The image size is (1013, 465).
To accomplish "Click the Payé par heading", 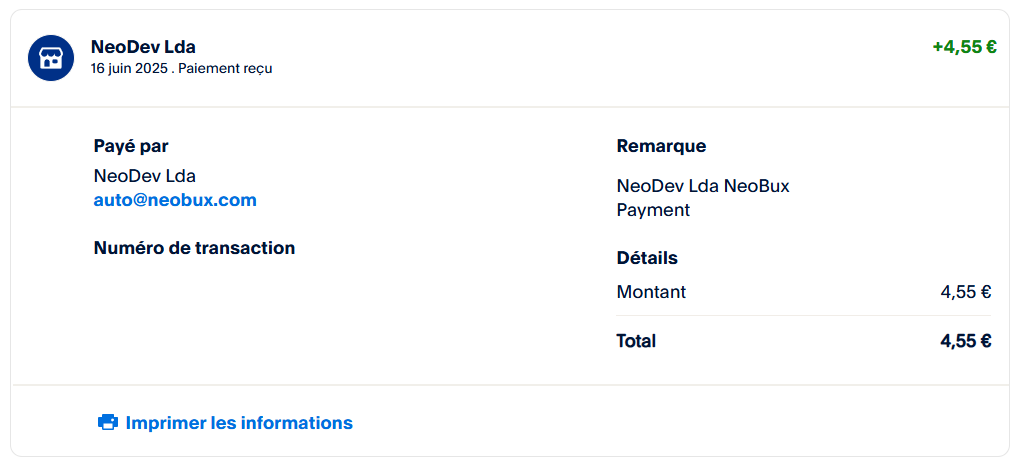I will point(131,147).
